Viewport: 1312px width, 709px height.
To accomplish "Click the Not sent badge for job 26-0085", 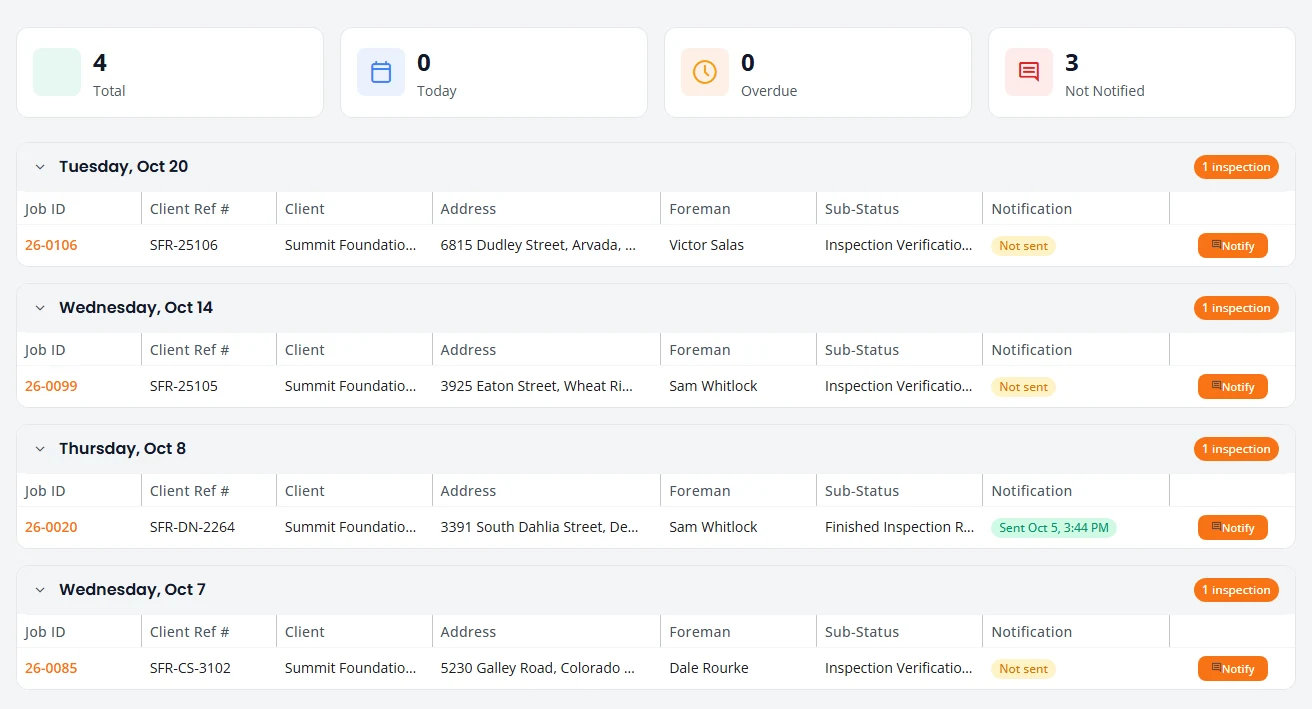I will (1023, 669).
